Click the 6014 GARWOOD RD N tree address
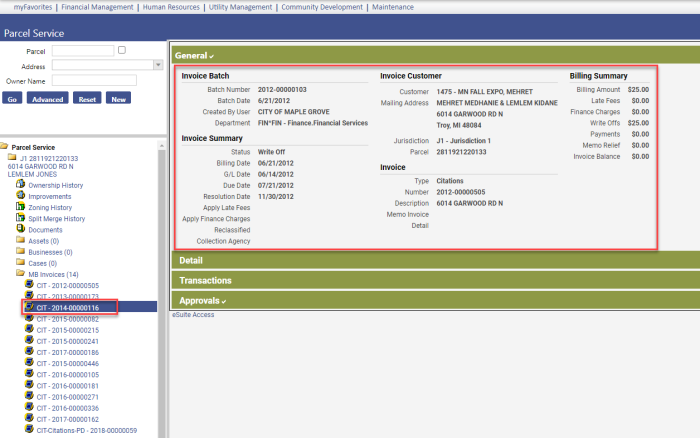700x438 pixels. point(40,166)
